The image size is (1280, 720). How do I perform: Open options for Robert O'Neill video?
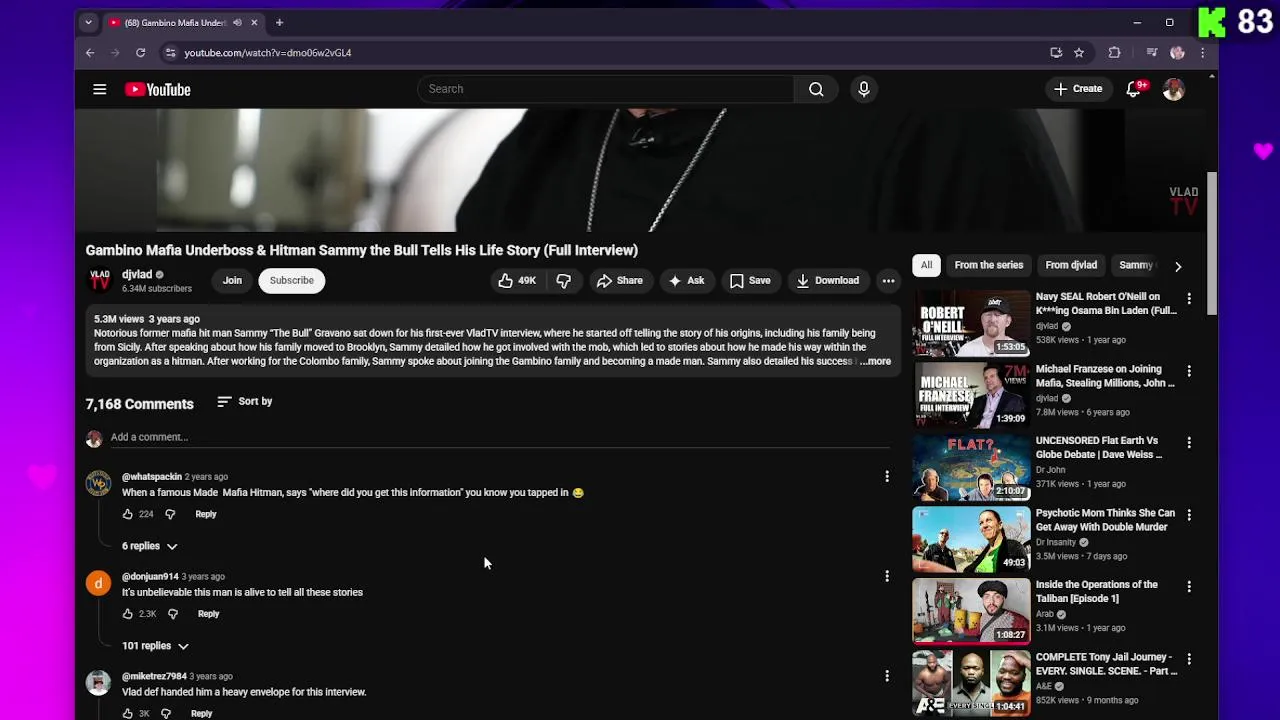[x=1189, y=298]
